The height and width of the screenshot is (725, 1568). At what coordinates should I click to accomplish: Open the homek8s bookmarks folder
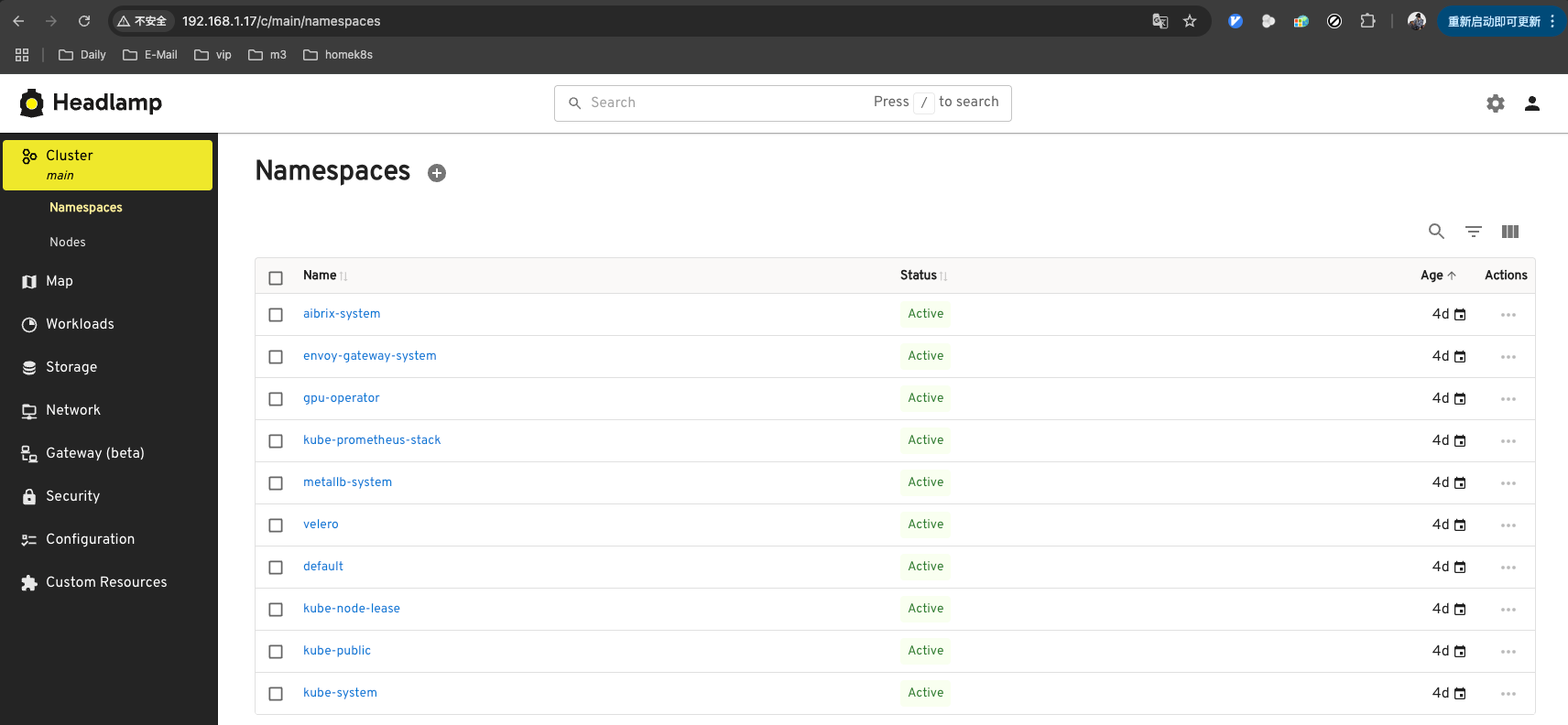point(338,55)
